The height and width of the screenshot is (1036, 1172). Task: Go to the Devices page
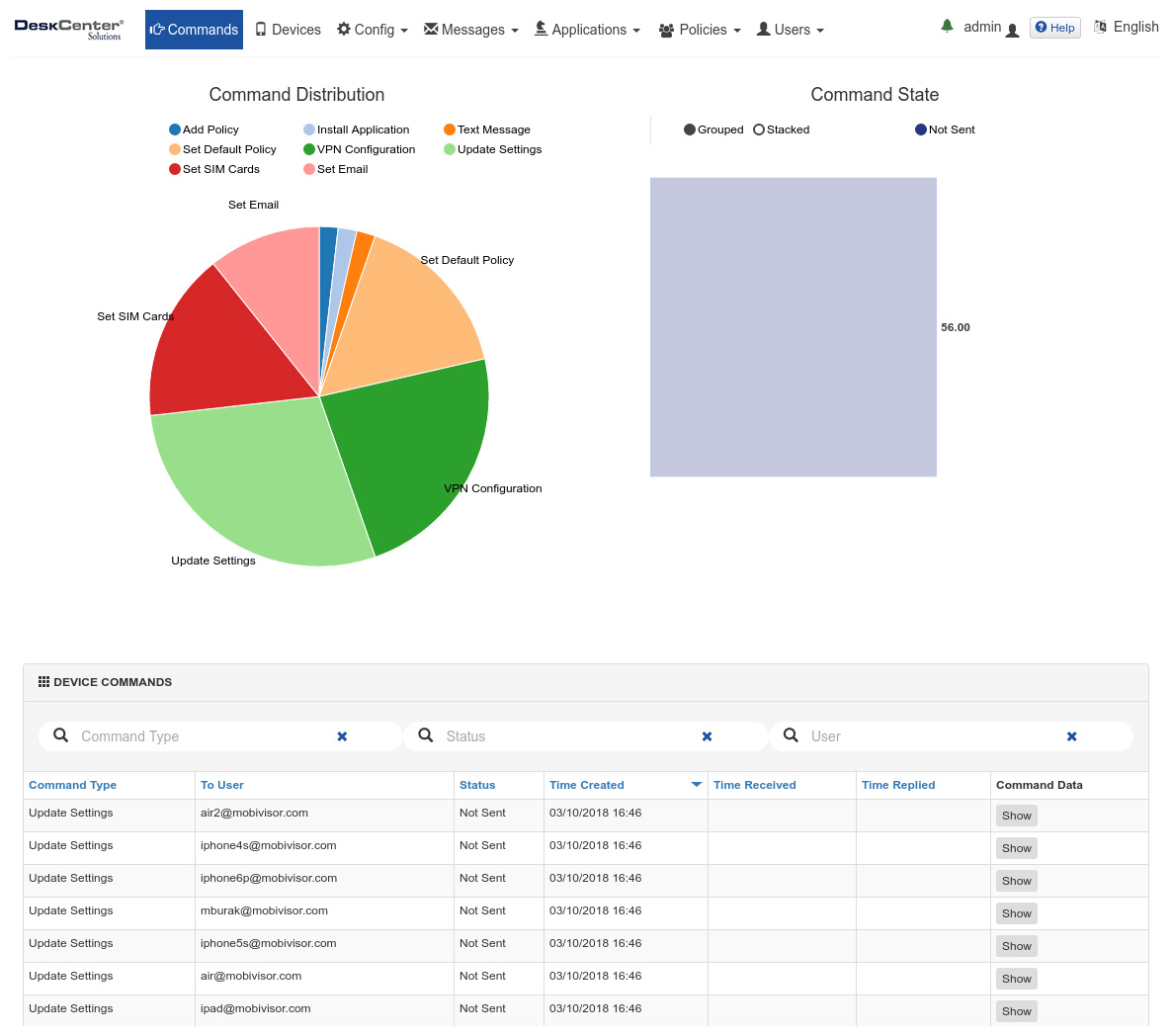[288, 30]
